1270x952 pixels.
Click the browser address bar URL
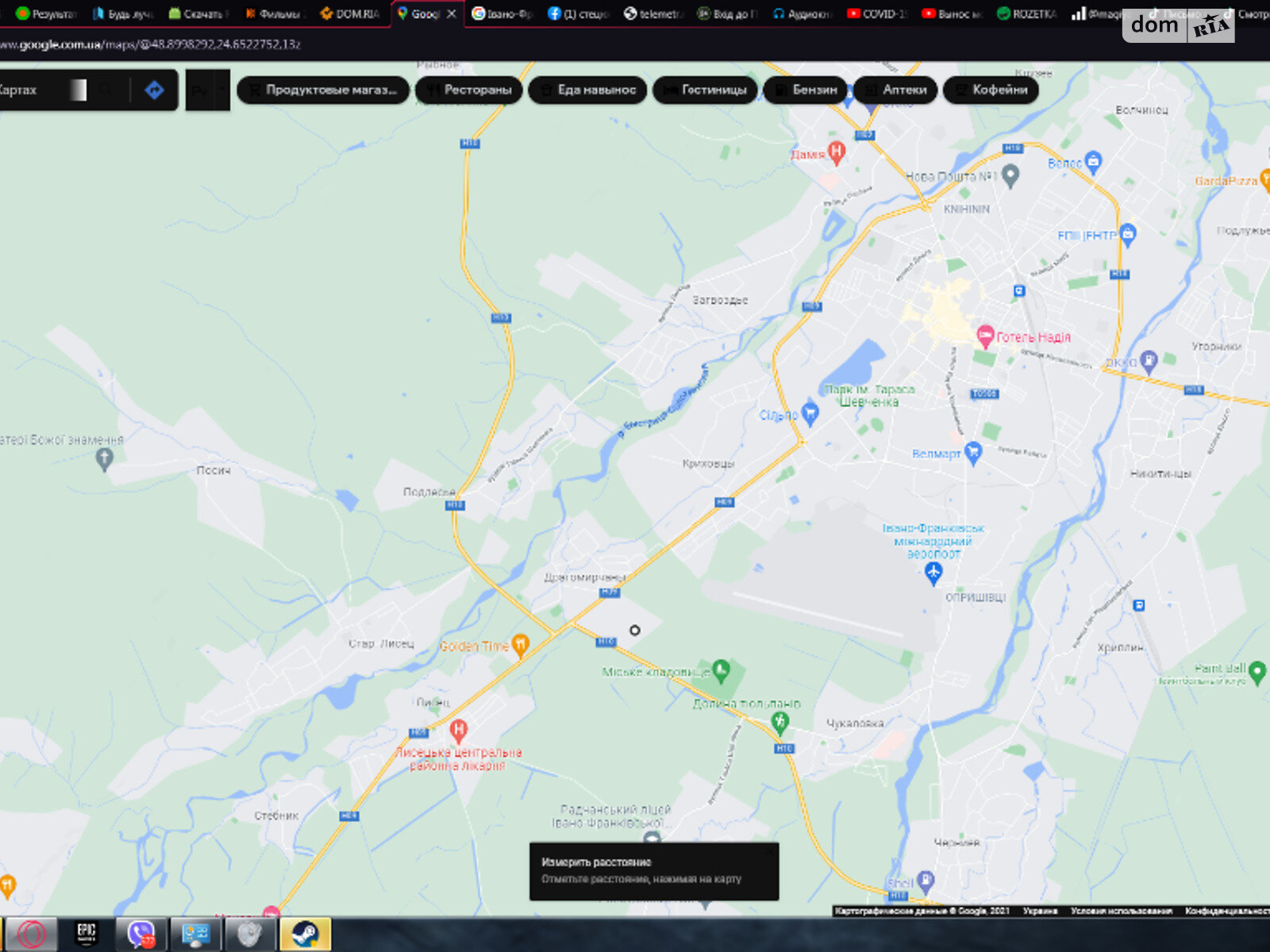pos(151,44)
